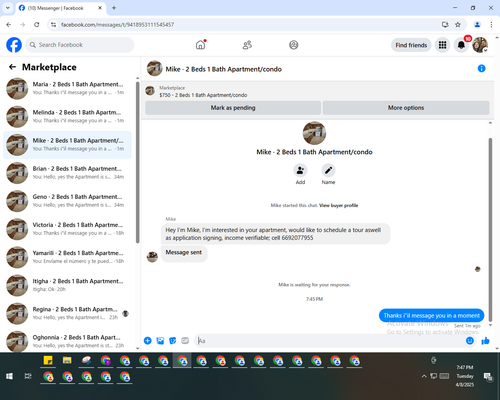Click the browser back arrow
Viewport: 500px width, 400px height.
point(9,24)
